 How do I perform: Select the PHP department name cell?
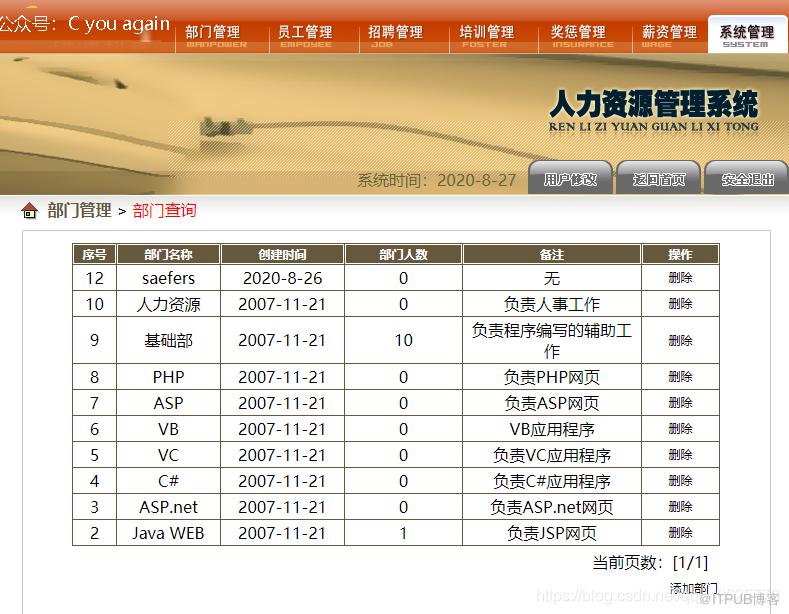pos(169,377)
